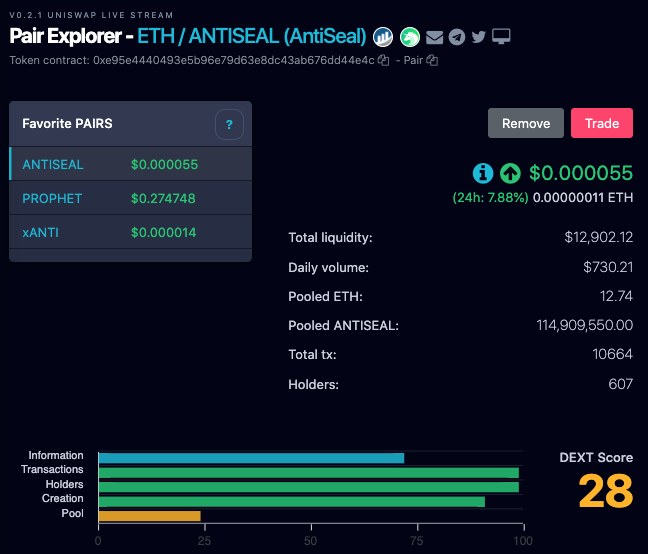Click Pooled ANTISEAL value 114,909,550.00
This screenshot has width=648, height=554.
click(x=584, y=325)
